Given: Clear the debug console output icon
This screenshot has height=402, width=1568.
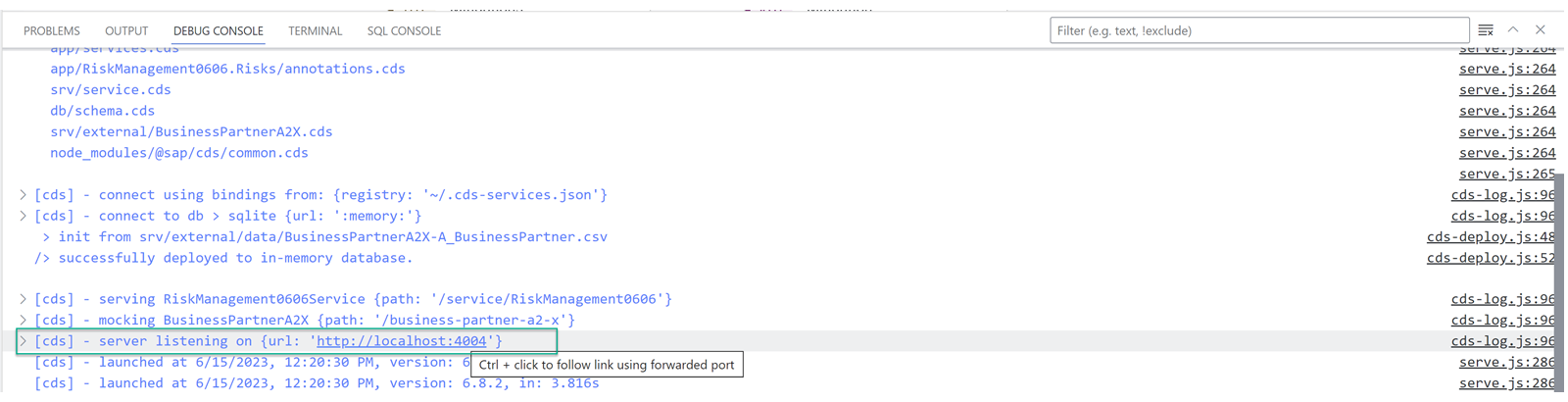Looking at the screenshot, I should pos(1486,30).
